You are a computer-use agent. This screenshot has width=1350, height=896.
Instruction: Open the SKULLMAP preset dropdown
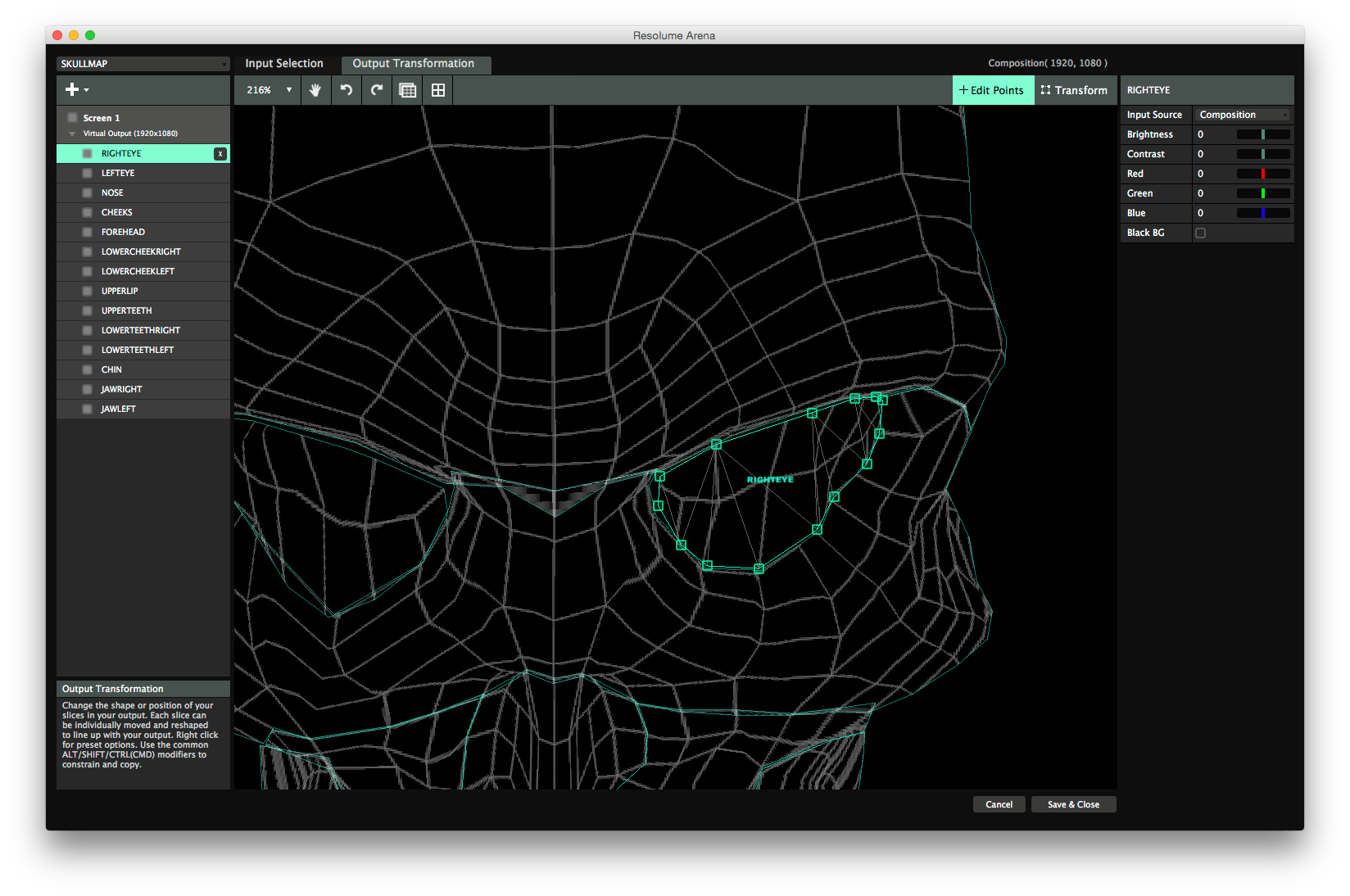click(143, 64)
